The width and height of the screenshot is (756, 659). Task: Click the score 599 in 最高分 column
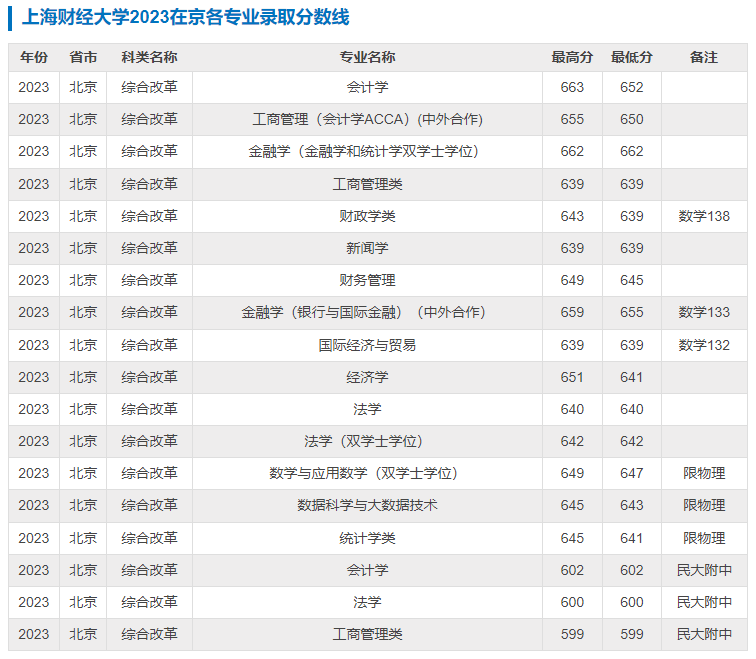[x=572, y=634]
